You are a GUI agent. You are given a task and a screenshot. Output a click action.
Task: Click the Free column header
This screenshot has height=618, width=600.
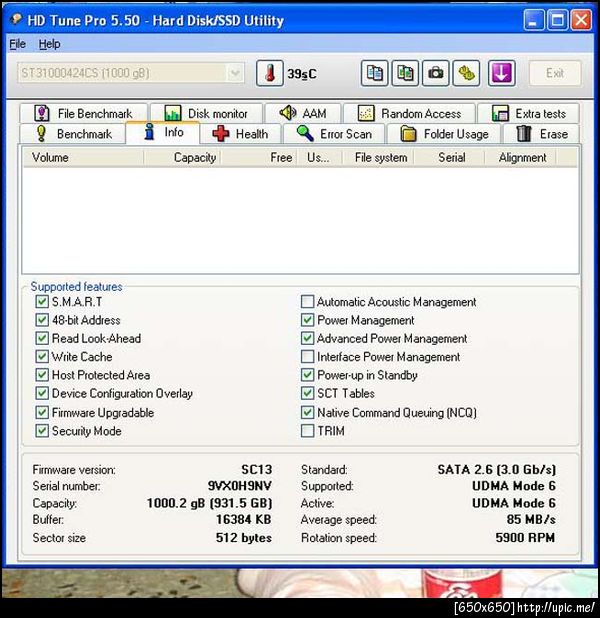259,158
